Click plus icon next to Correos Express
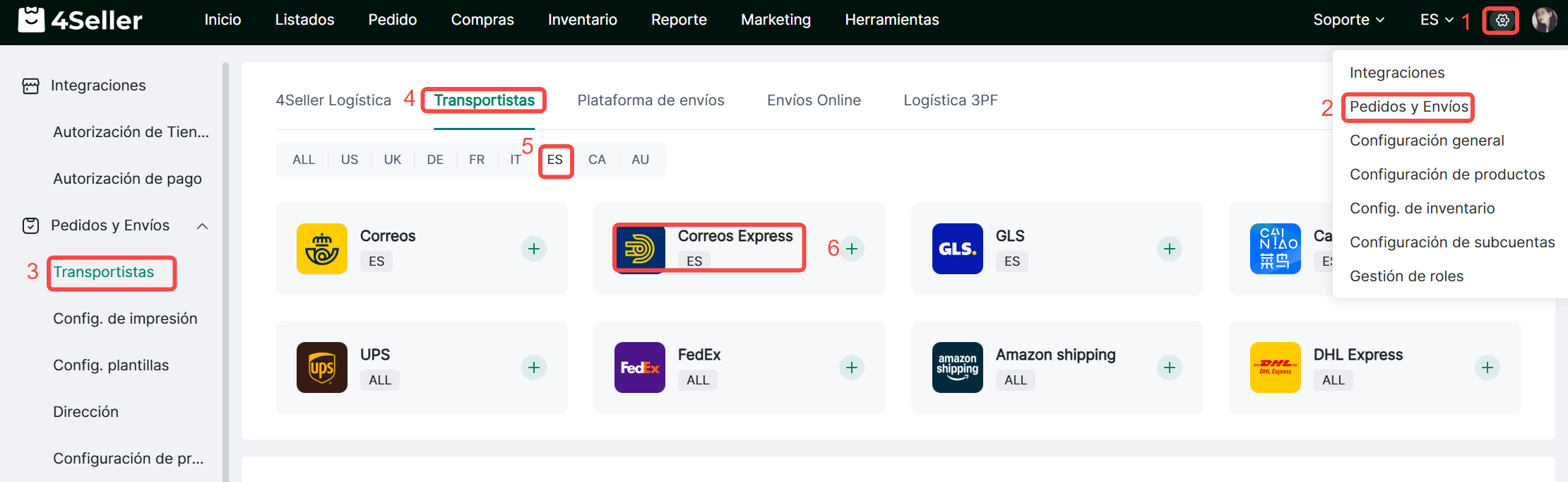The image size is (1568, 482). [852, 249]
